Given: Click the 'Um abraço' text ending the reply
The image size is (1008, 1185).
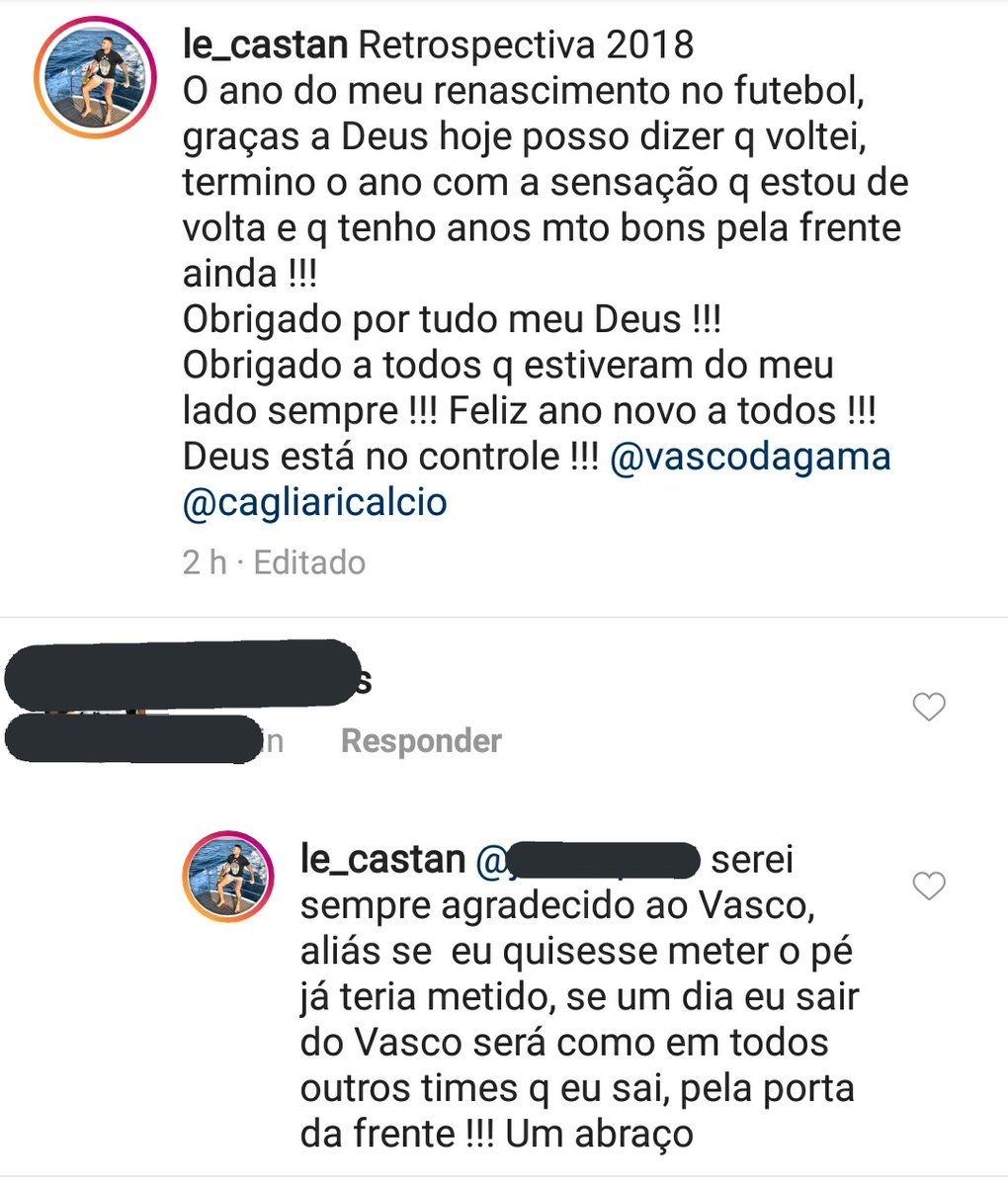Looking at the screenshot, I should (599, 1133).
